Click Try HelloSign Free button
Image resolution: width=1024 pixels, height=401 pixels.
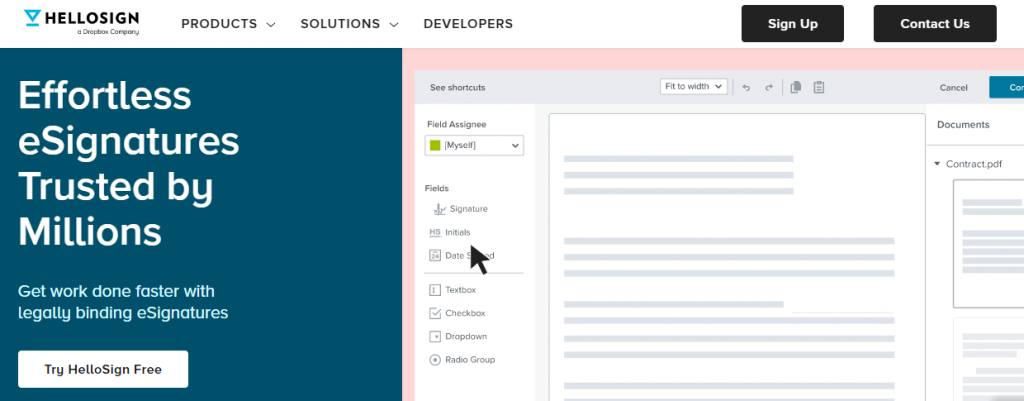103,369
